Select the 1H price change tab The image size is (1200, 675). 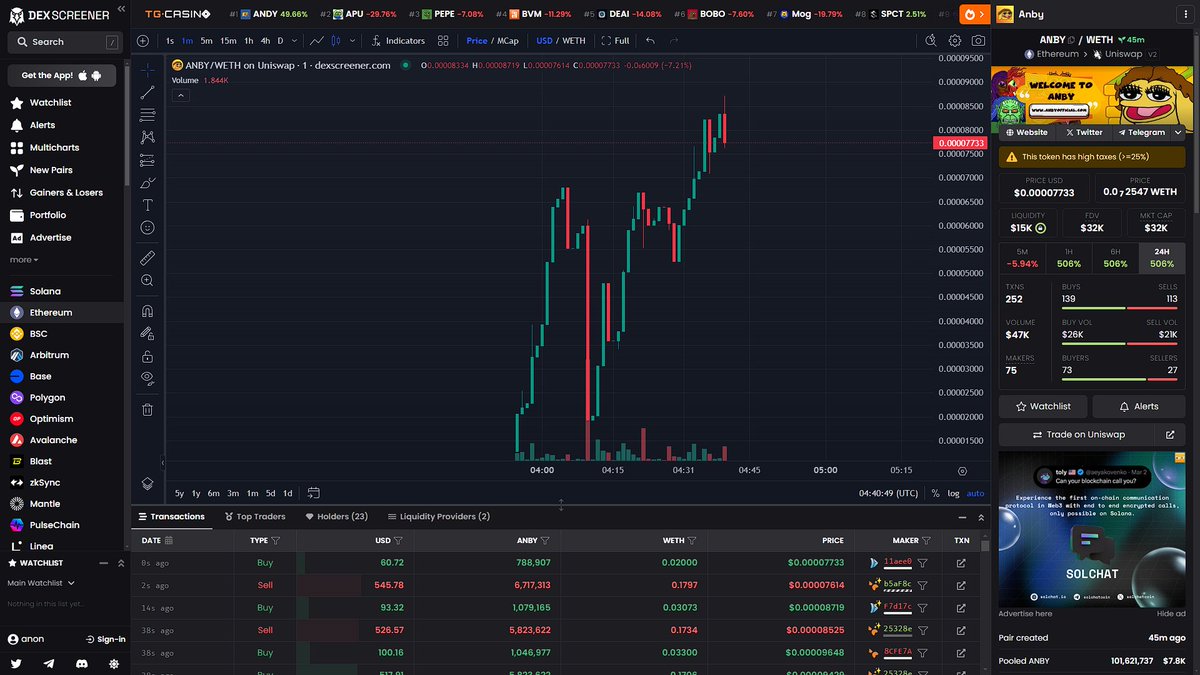[x=1069, y=258]
